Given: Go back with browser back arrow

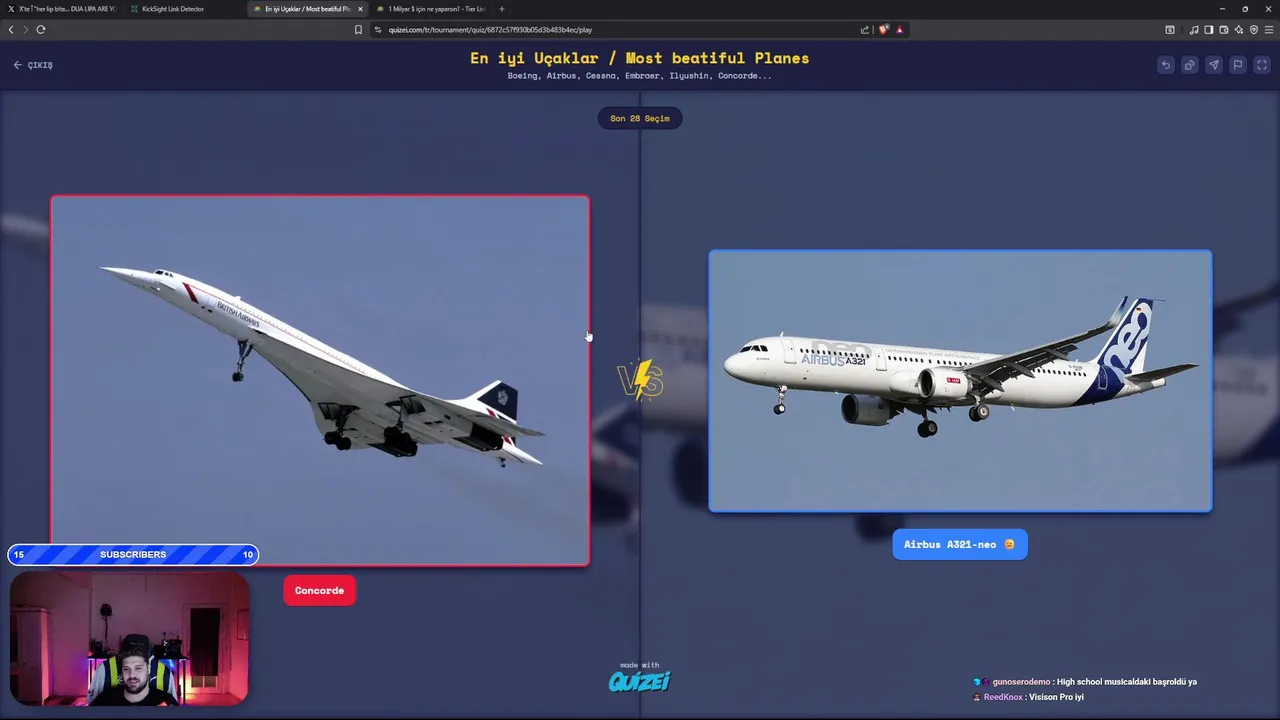Looking at the screenshot, I should point(11,30).
